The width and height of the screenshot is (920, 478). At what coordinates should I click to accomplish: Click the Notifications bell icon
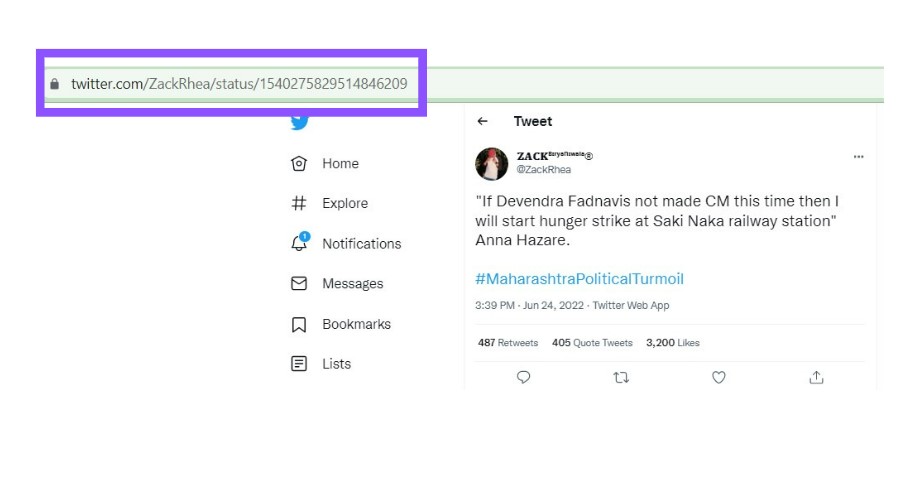coord(298,243)
